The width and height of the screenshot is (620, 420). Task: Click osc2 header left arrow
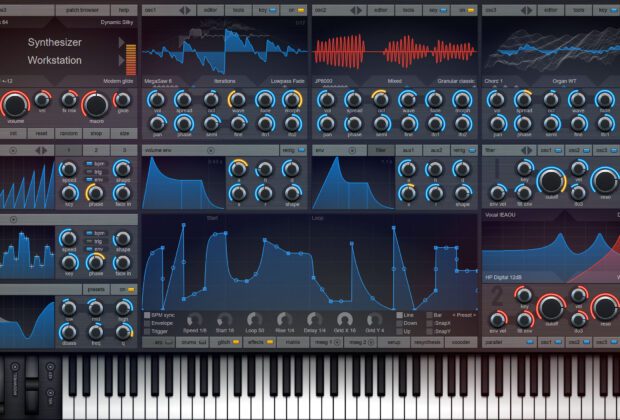353,10
